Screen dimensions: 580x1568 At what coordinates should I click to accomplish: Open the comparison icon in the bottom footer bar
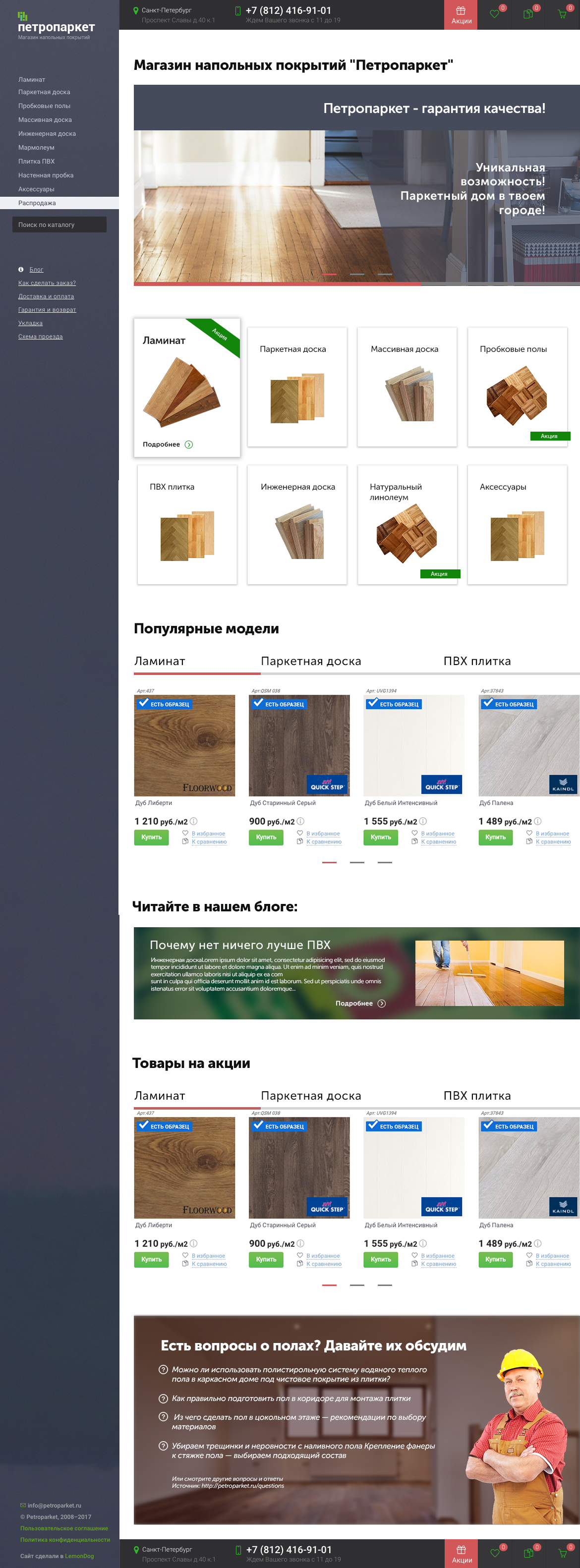(529, 1553)
